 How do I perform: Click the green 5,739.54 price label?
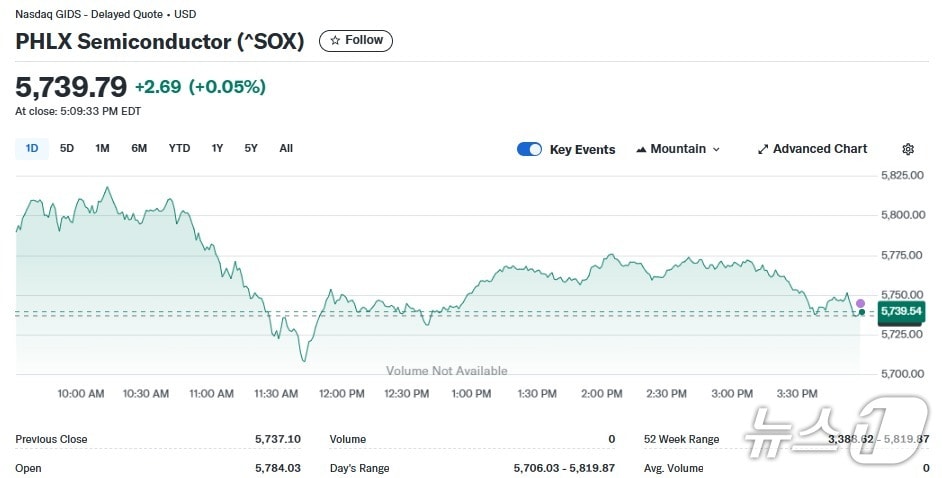[900, 312]
